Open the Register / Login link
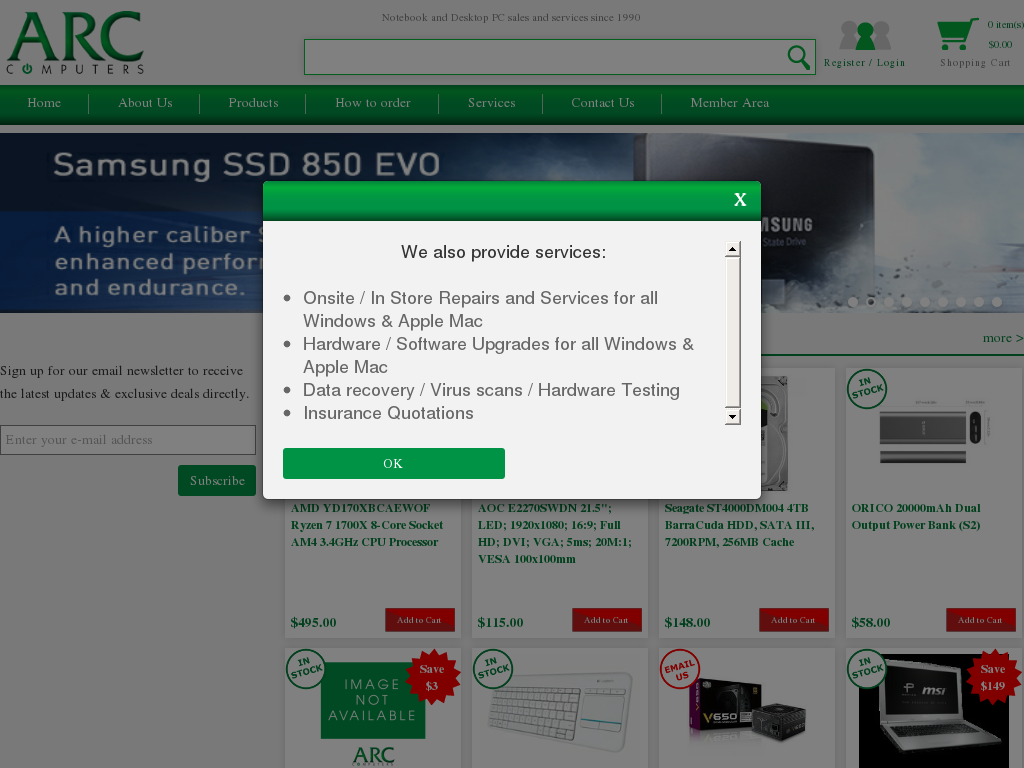 pyautogui.click(x=864, y=63)
